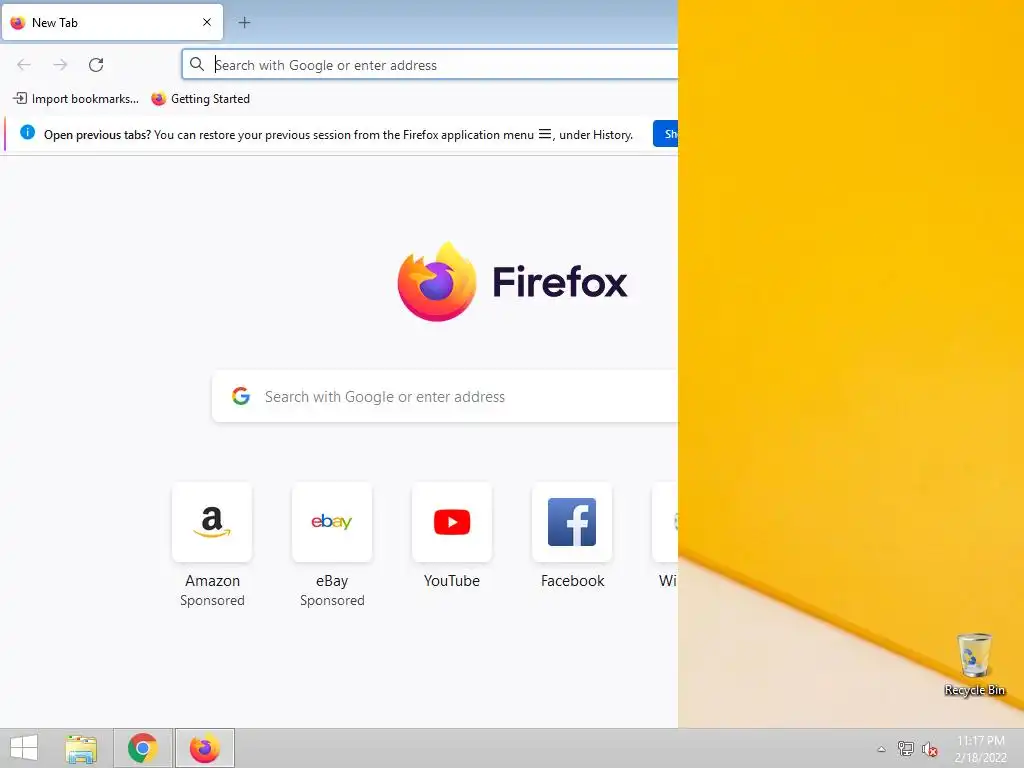1024x768 pixels.
Task: Click the Firefox taskbar icon
Action: click(204, 748)
